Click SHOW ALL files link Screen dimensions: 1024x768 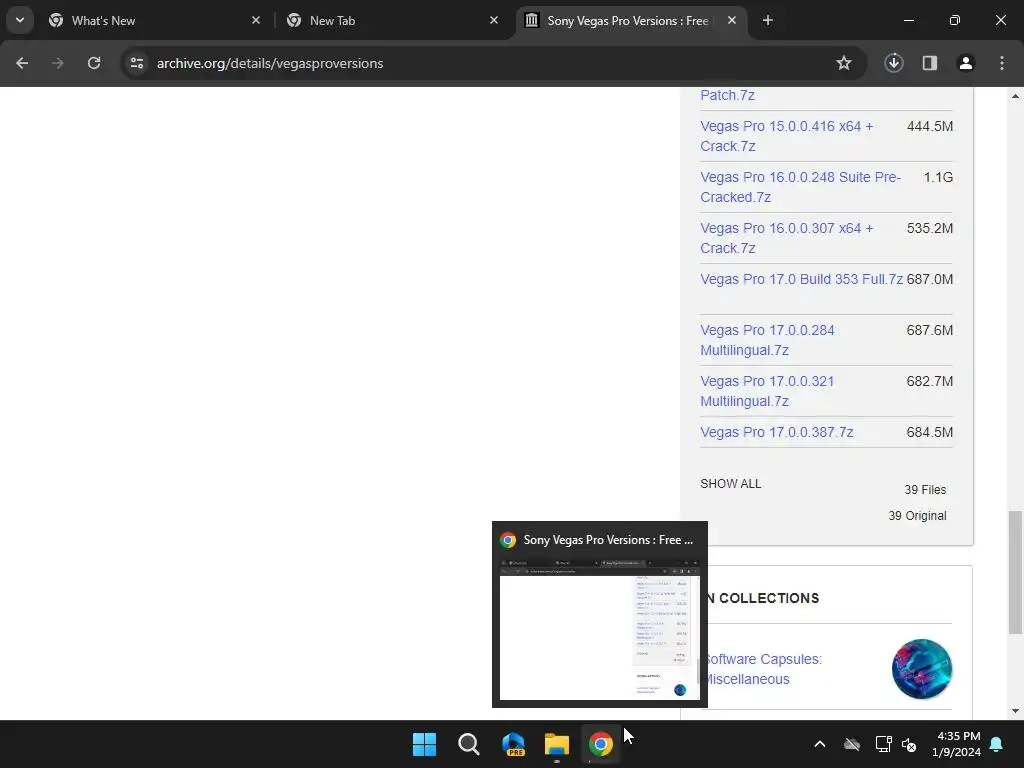pos(730,483)
